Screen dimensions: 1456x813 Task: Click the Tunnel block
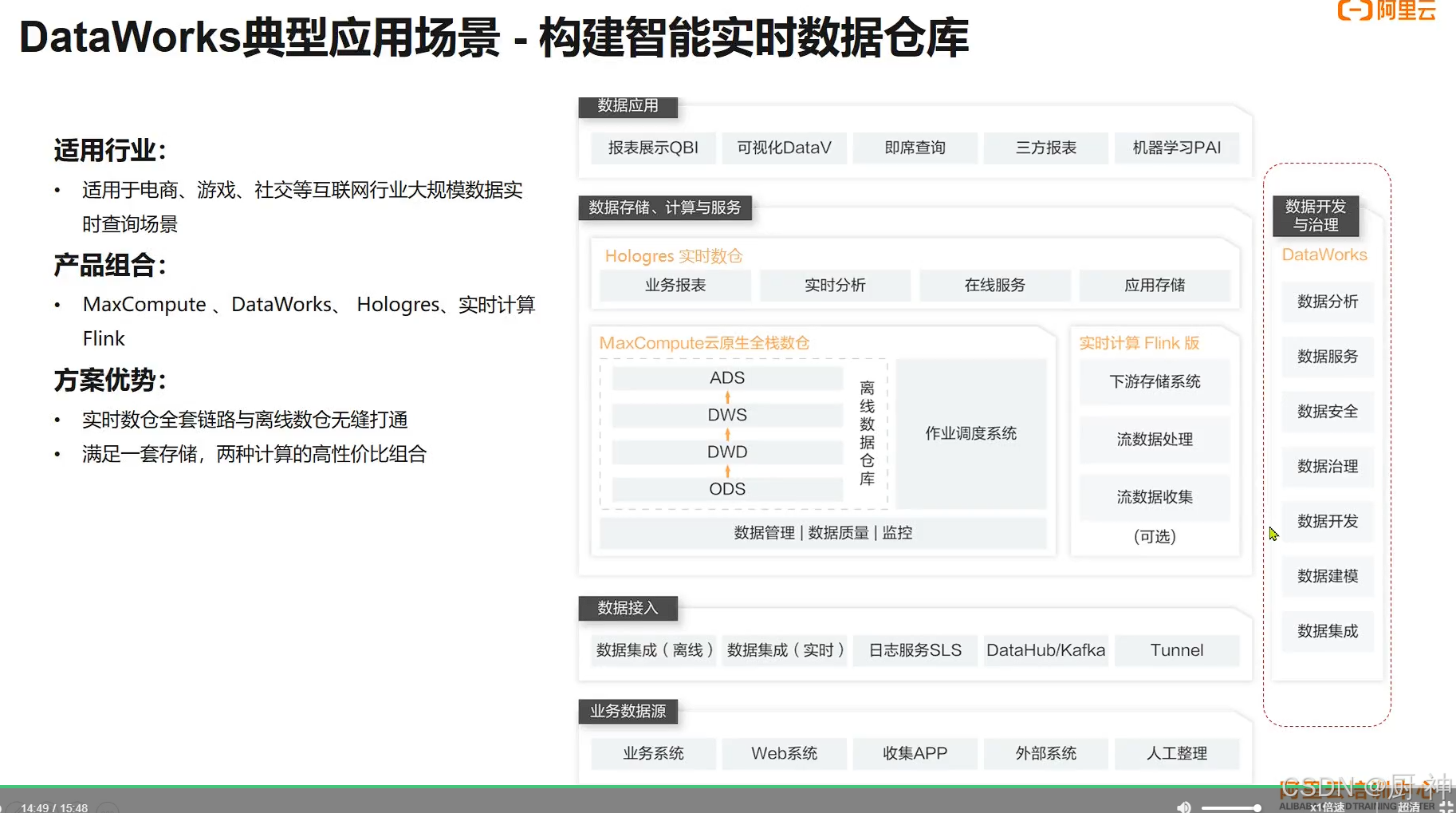point(1177,650)
